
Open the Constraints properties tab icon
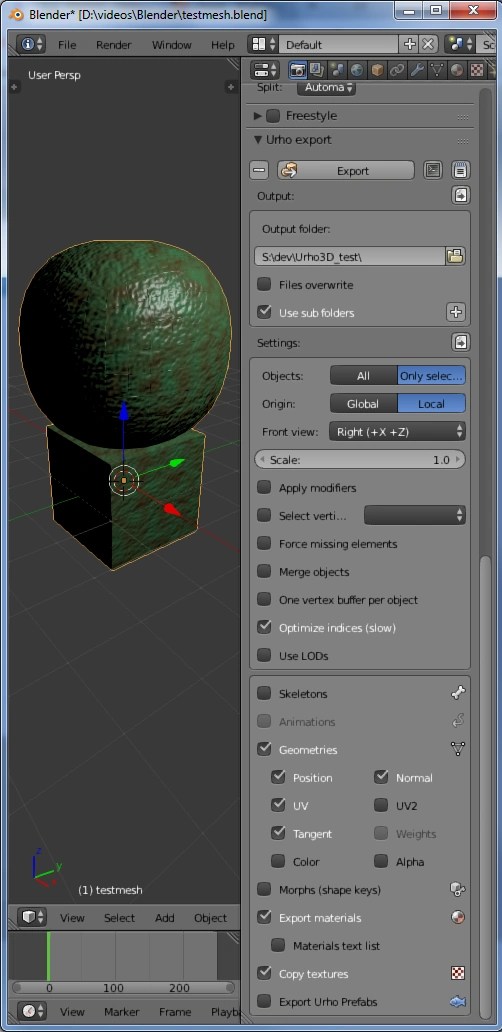pyautogui.click(x=396, y=70)
